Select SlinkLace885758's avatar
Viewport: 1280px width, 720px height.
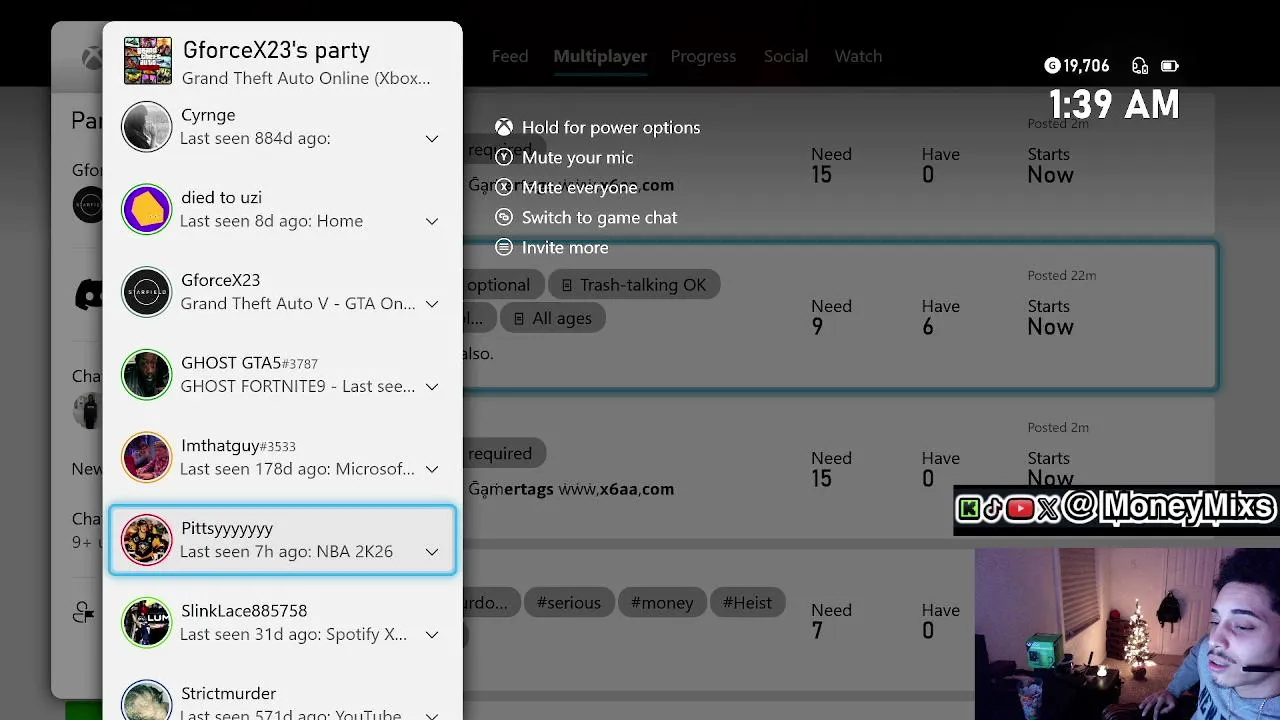pyautogui.click(x=147, y=622)
